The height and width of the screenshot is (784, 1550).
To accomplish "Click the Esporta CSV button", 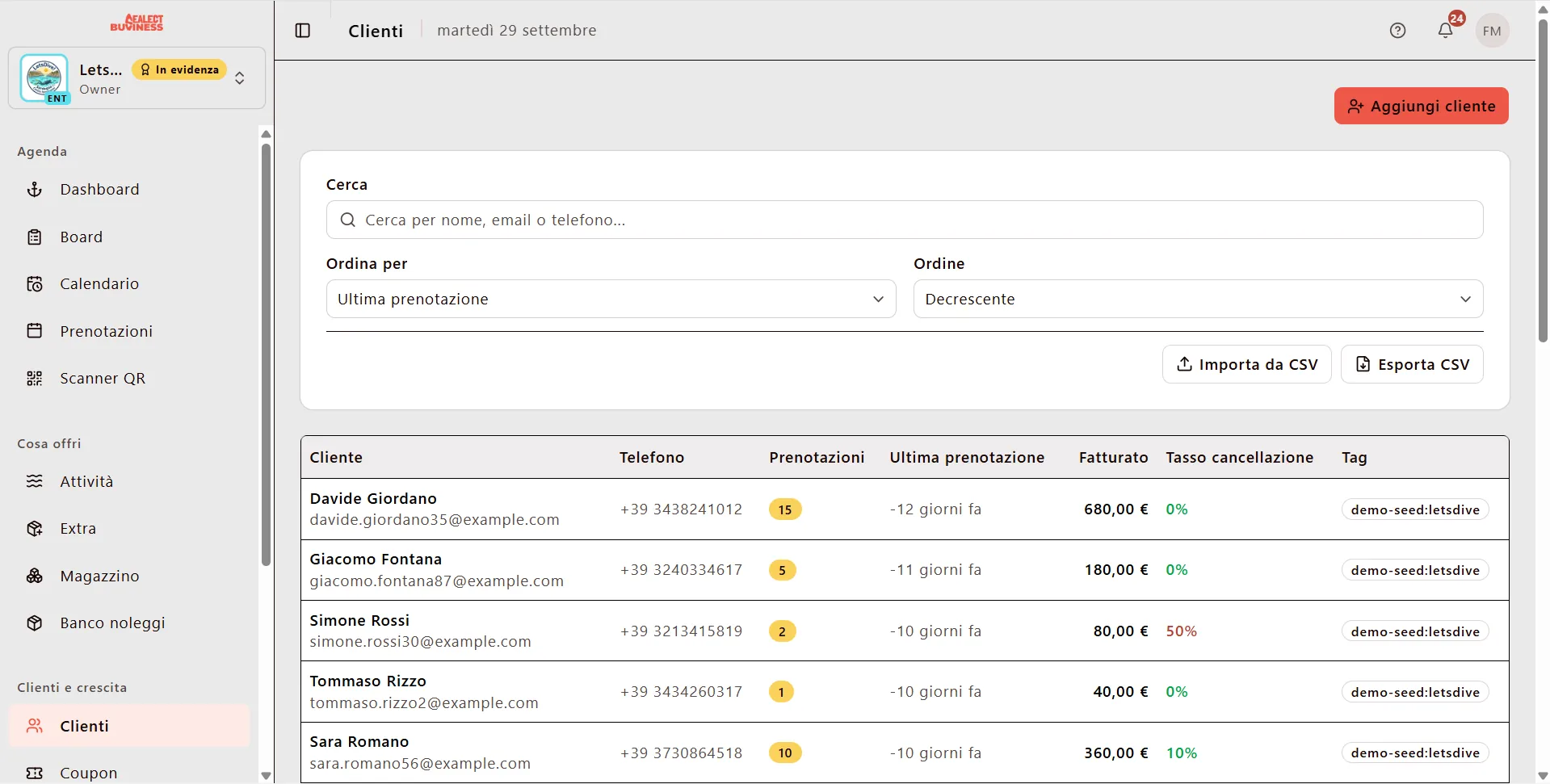I will [1412, 364].
